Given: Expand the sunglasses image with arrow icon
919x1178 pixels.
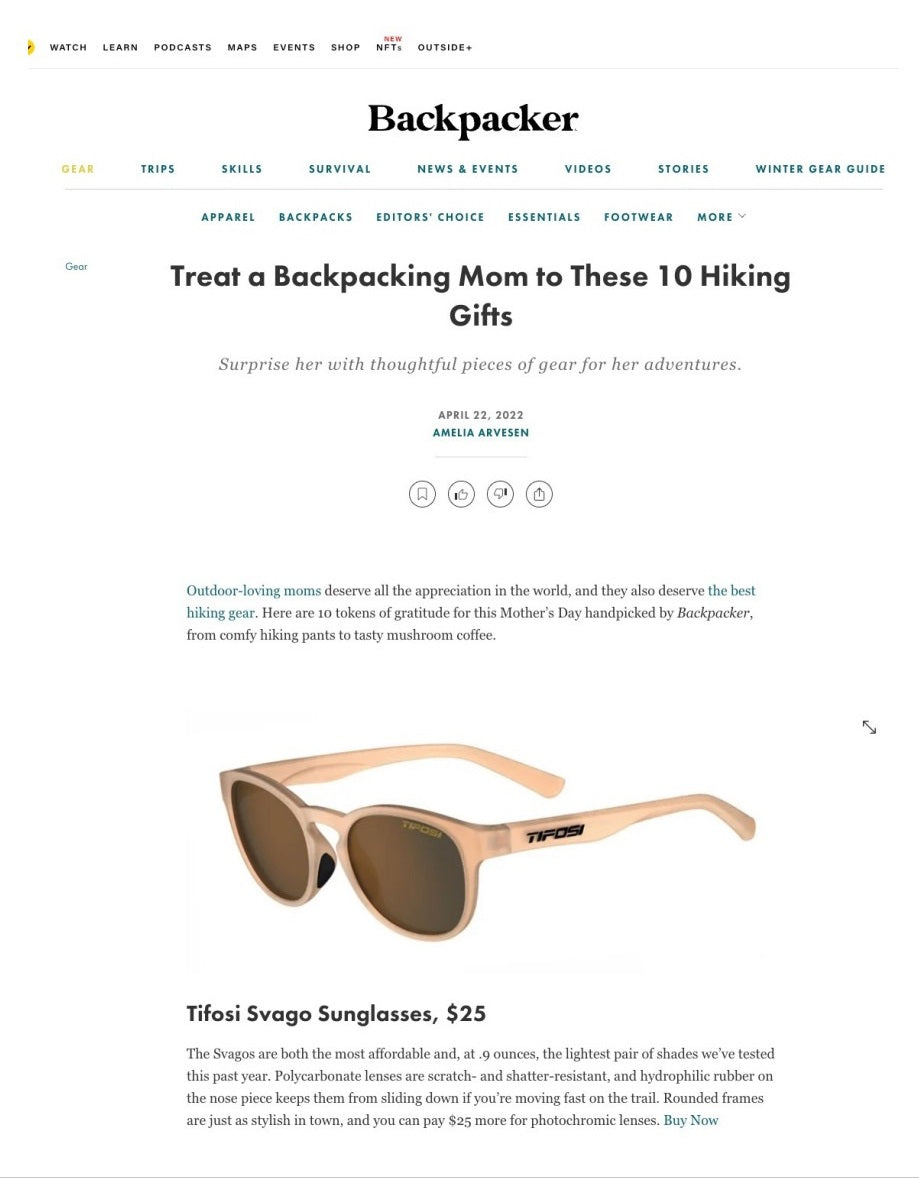Looking at the screenshot, I should 869,727.
